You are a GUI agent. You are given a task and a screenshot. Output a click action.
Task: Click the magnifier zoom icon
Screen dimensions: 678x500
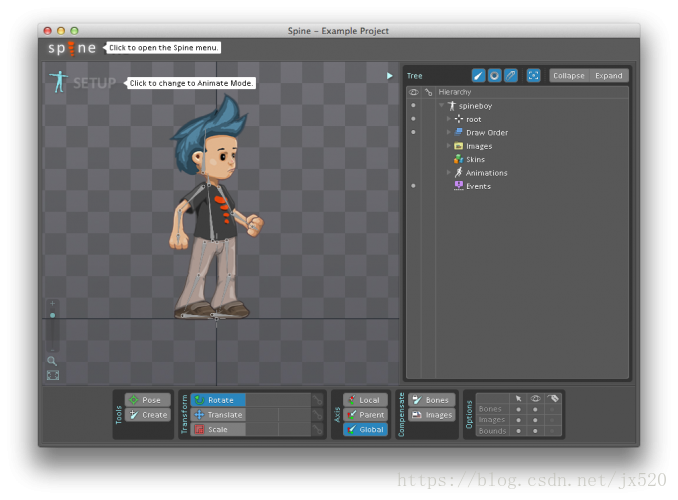point(52,361)
